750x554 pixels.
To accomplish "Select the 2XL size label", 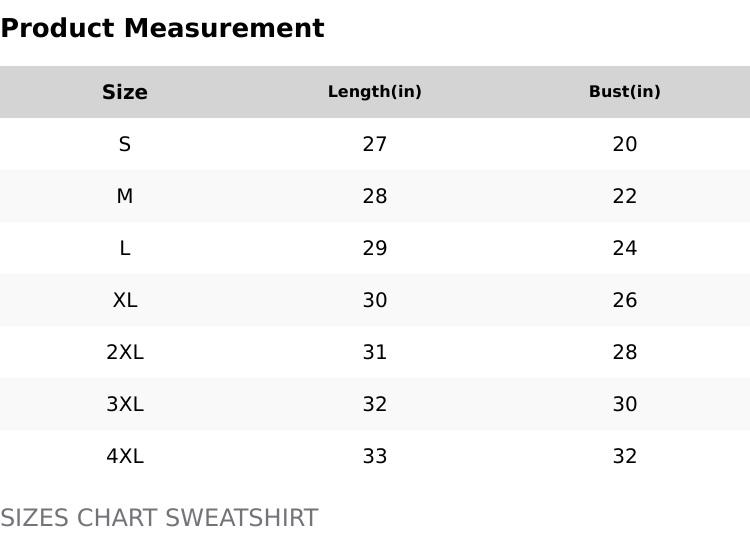I will (125, 352).
